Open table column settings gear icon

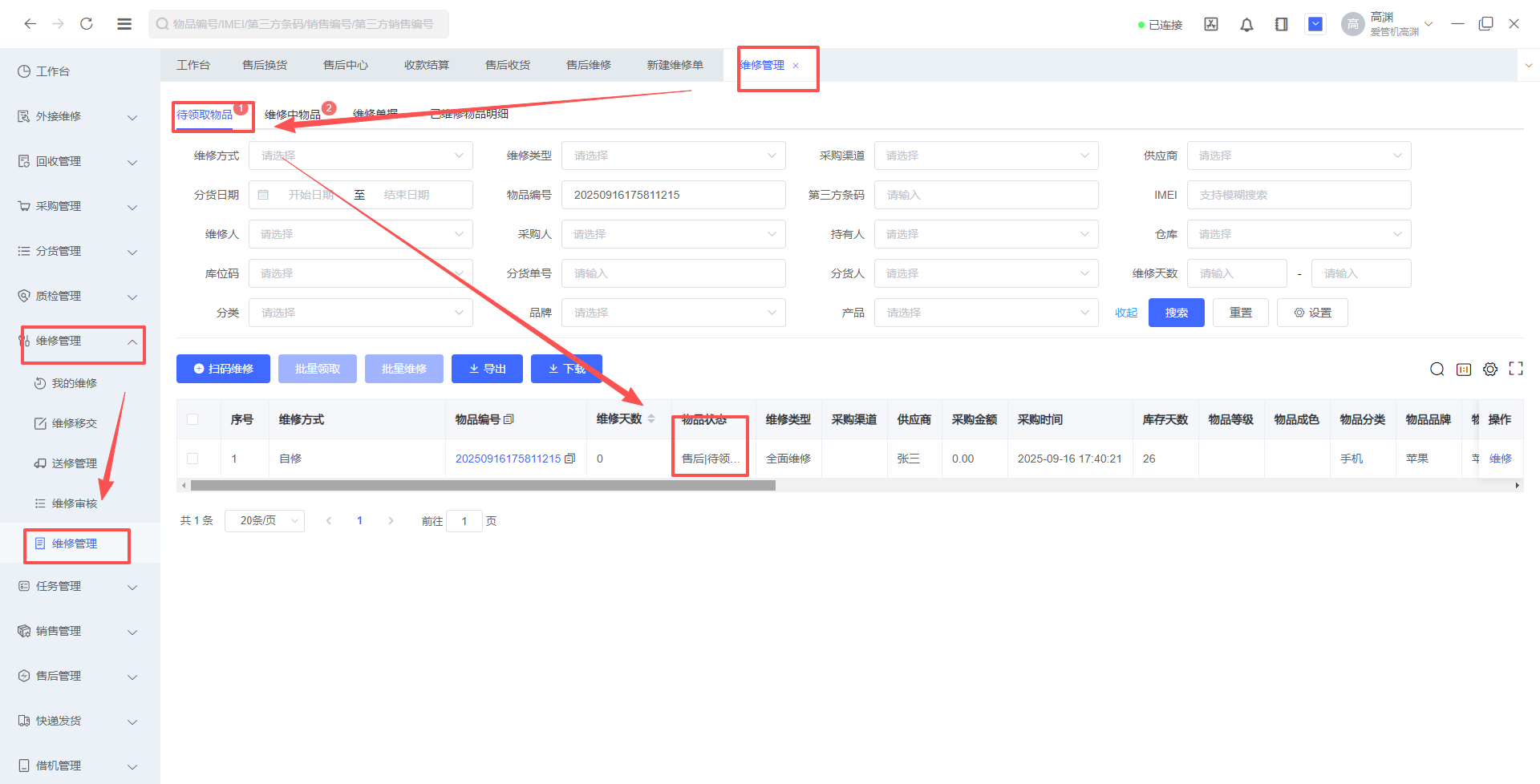point(1489,369)
